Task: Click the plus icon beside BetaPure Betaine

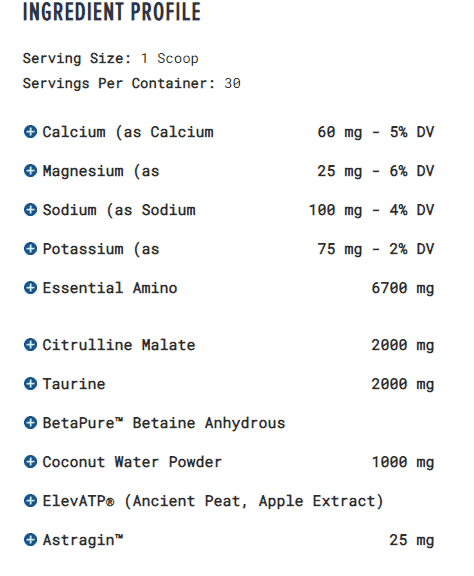Action: click(30, 423)
